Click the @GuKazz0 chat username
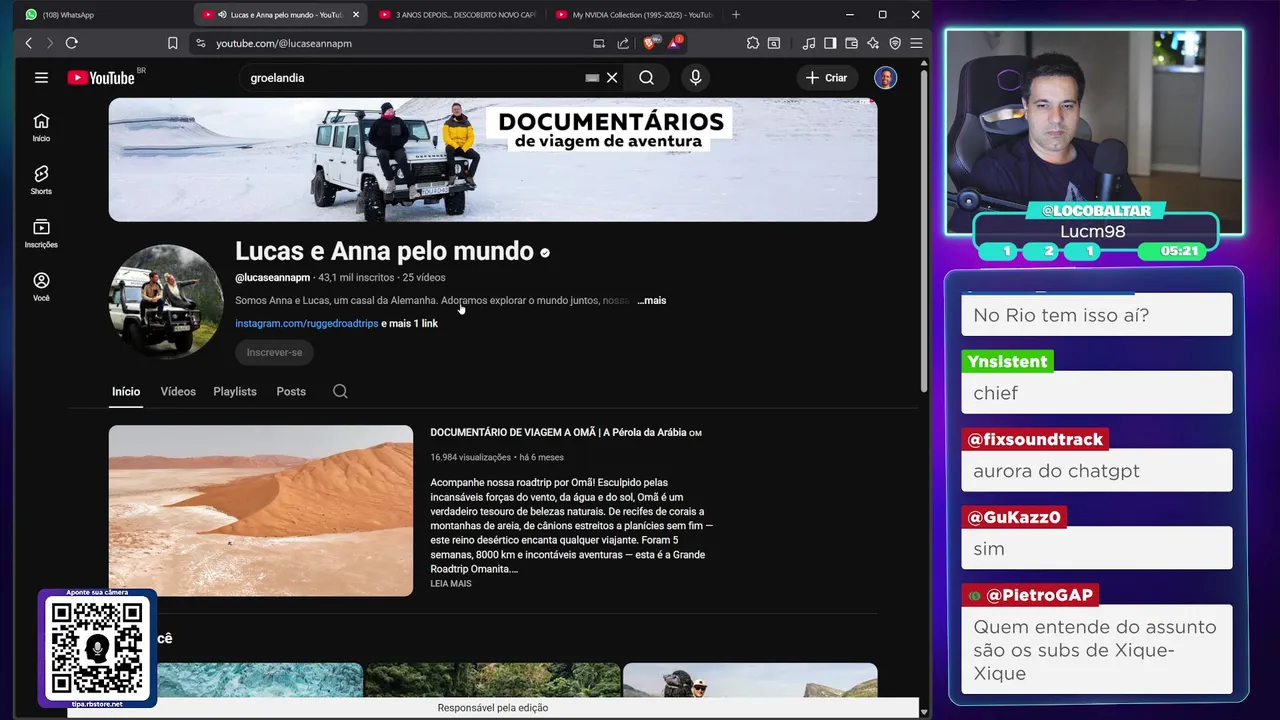 pos(1013,517)
